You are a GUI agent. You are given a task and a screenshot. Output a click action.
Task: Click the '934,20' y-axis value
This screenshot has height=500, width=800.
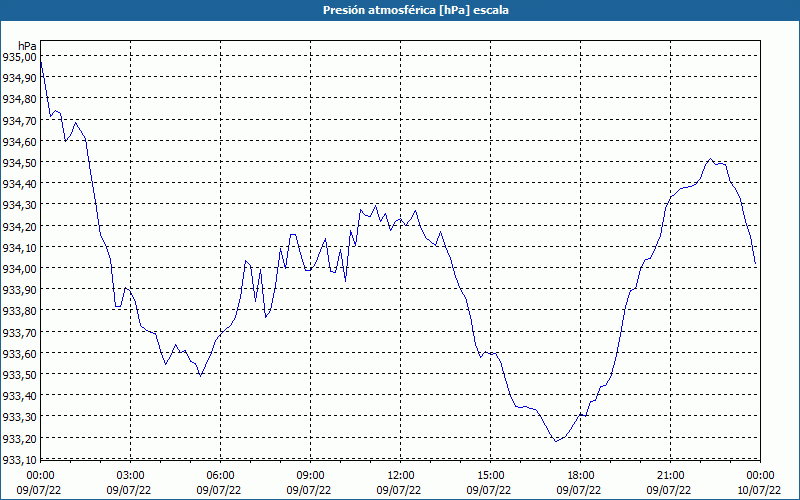(x=19, y=227)
